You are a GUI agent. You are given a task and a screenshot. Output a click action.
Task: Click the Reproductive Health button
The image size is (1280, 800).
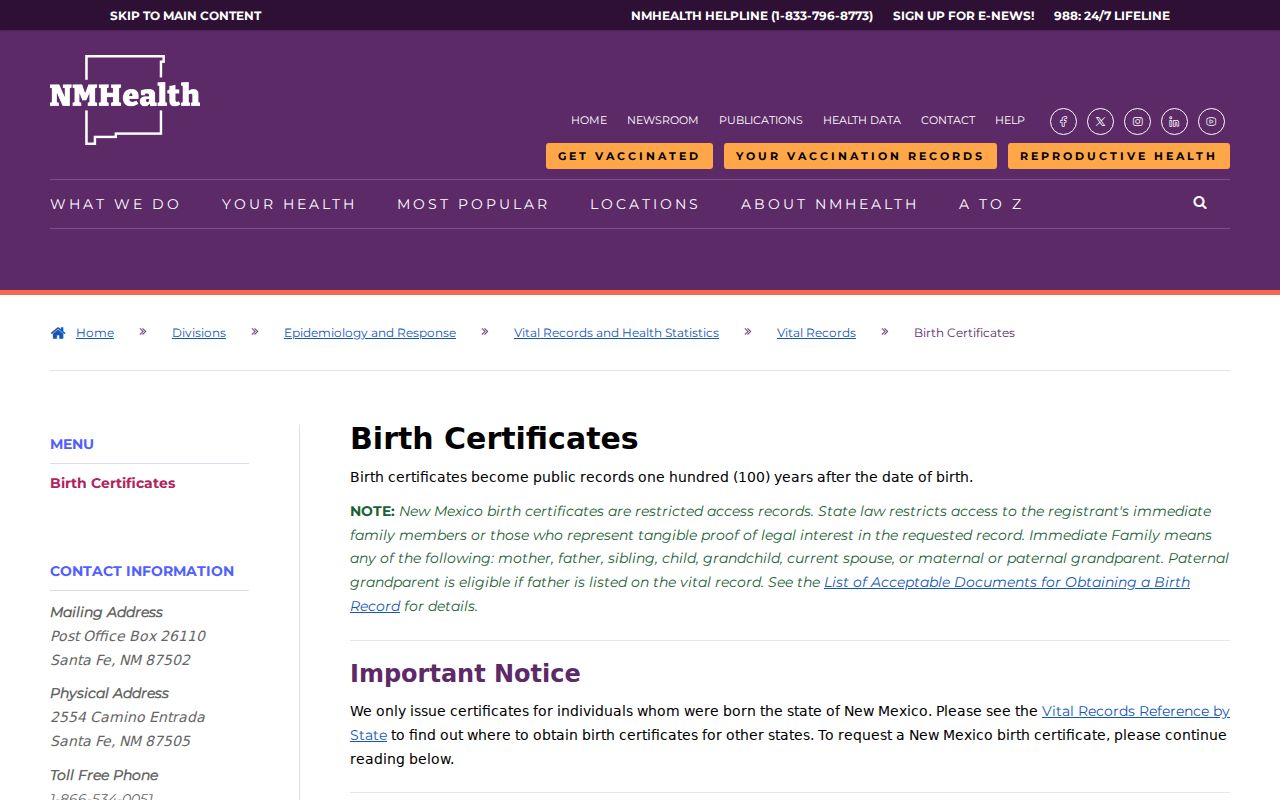[1119, 156]
